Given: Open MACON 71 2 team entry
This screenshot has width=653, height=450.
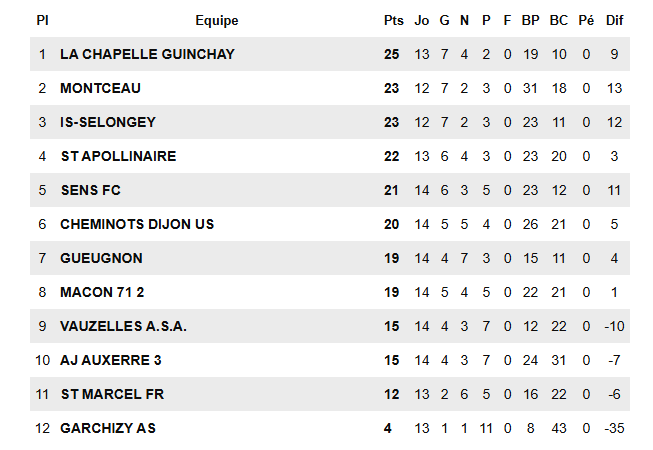Looking at the screenshot, I should (104, 292).
